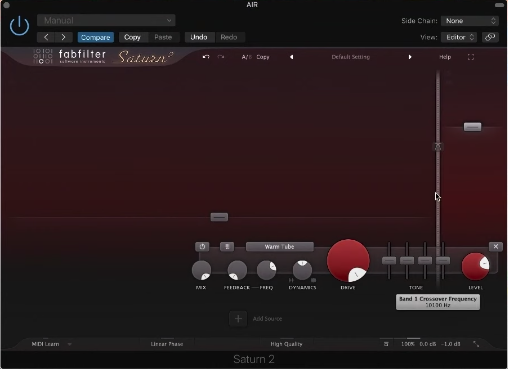Click the Dynamics knob
The height and width of the screenshot is (369, 508).
302,270
